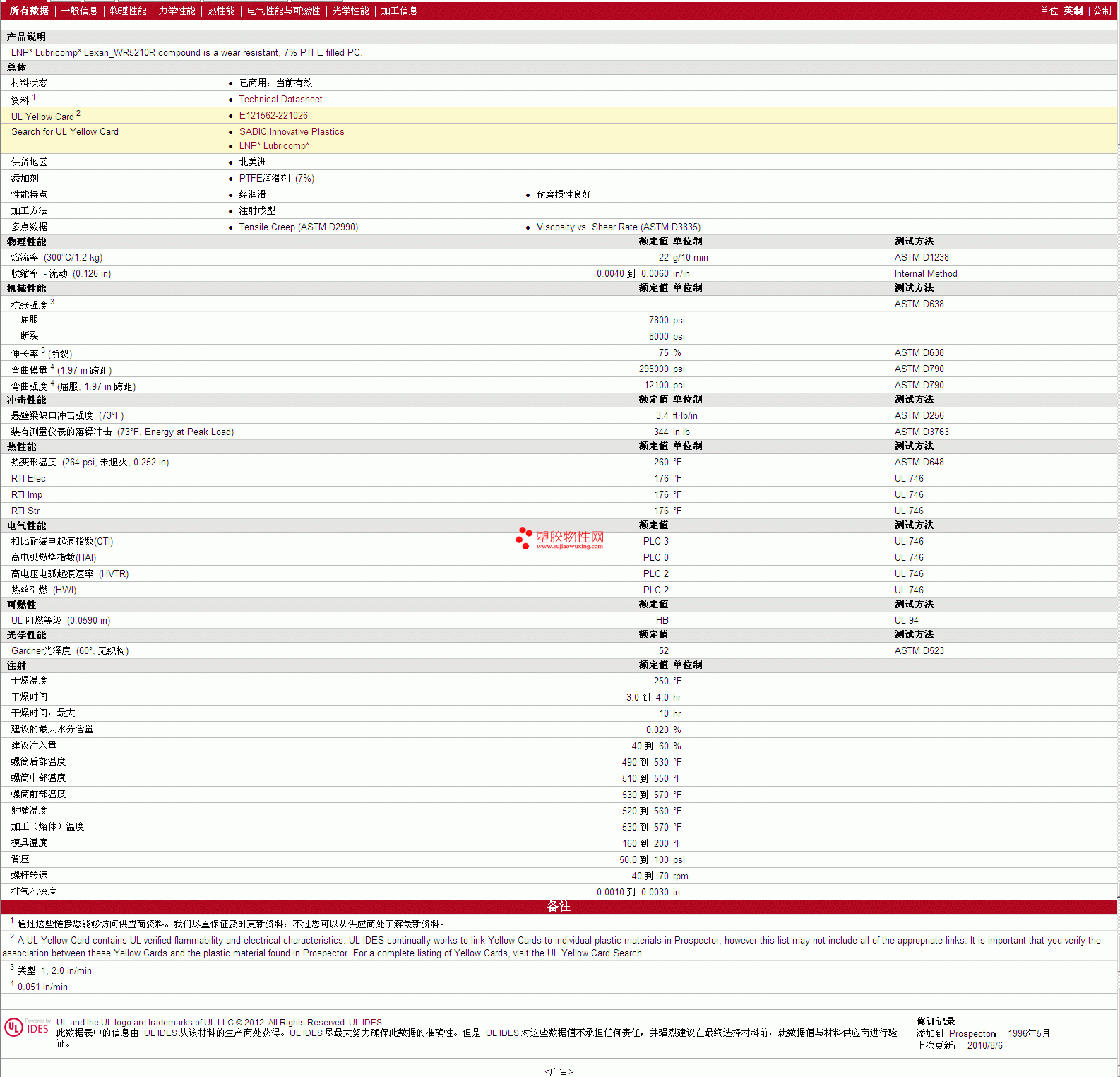This screenshot has height=1077, width=1120.
Task: Open Viscosity vs. Shear Rate (ASTM D3835)
Action: 619,227
